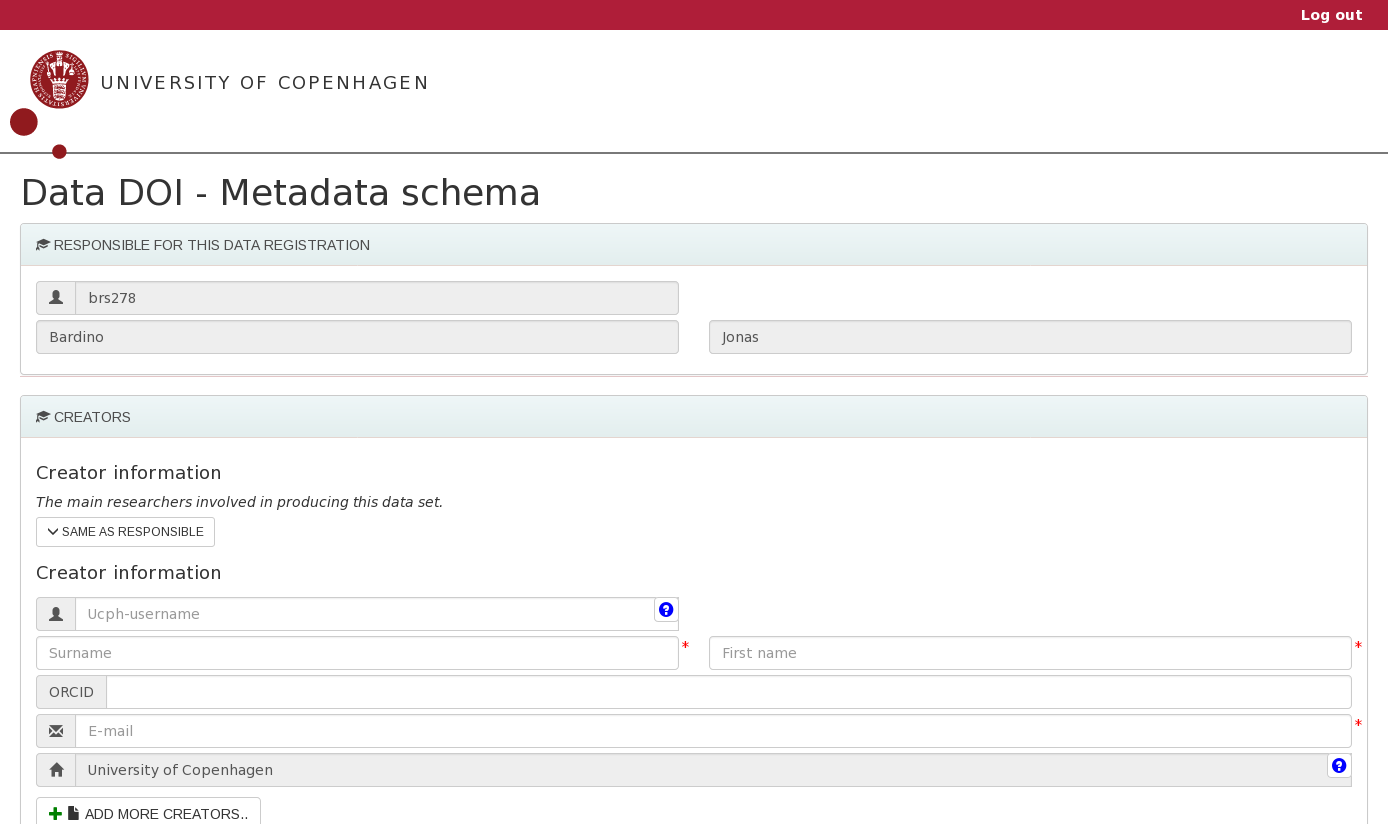Click the First name input field
Screen dimensions: 1388x824
(x=1030, y=653)
